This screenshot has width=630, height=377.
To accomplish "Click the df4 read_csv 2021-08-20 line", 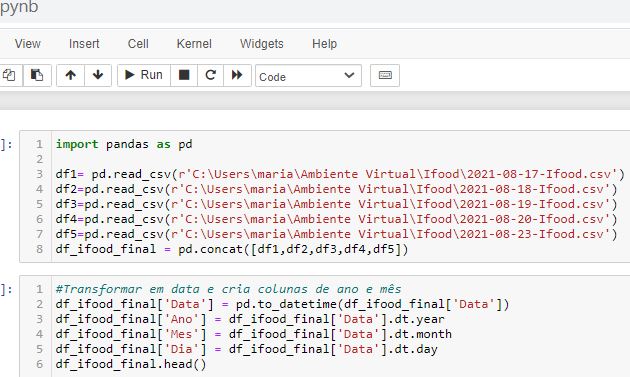I will 336,219.
